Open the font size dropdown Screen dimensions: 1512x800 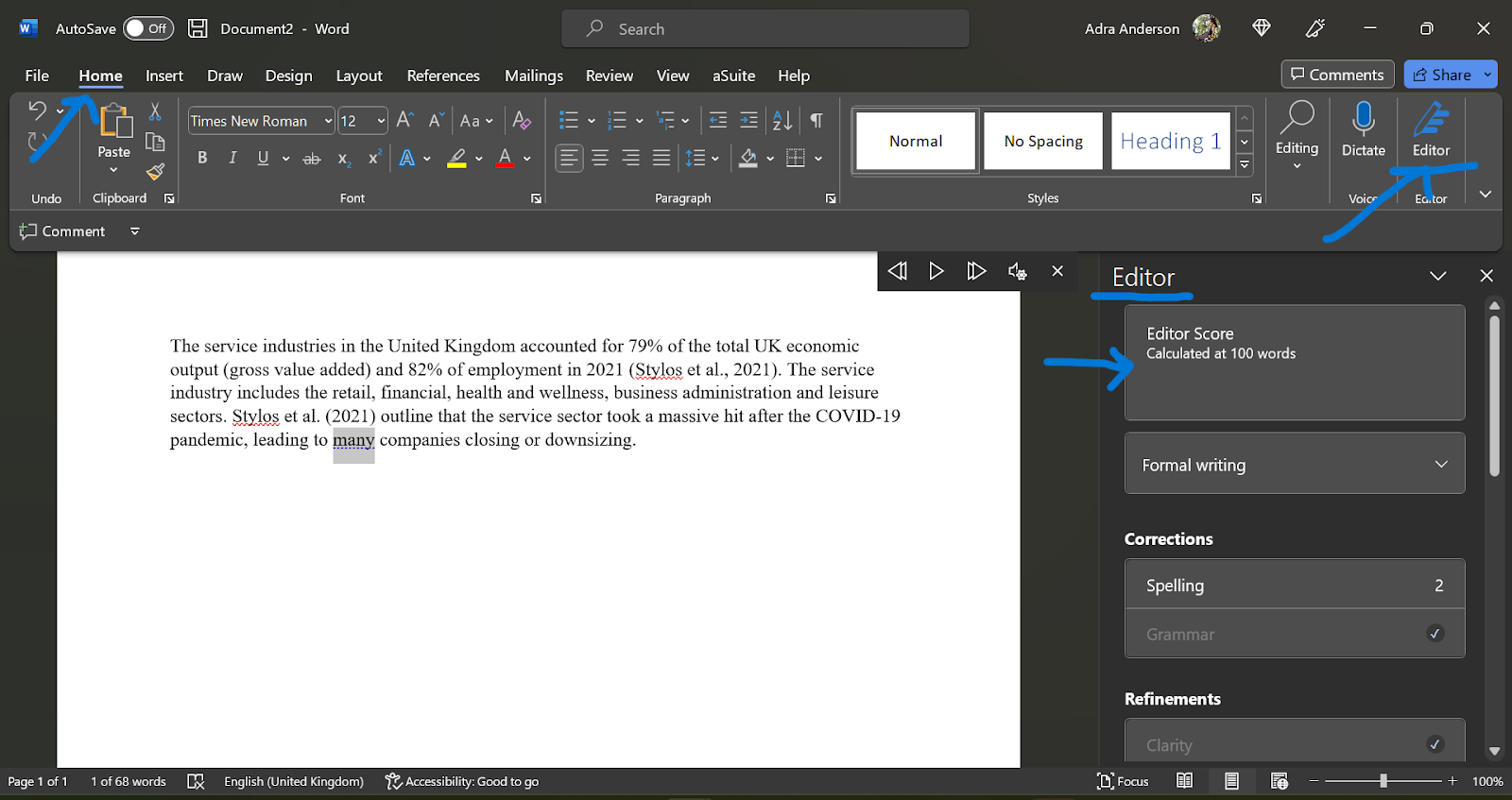381,121
